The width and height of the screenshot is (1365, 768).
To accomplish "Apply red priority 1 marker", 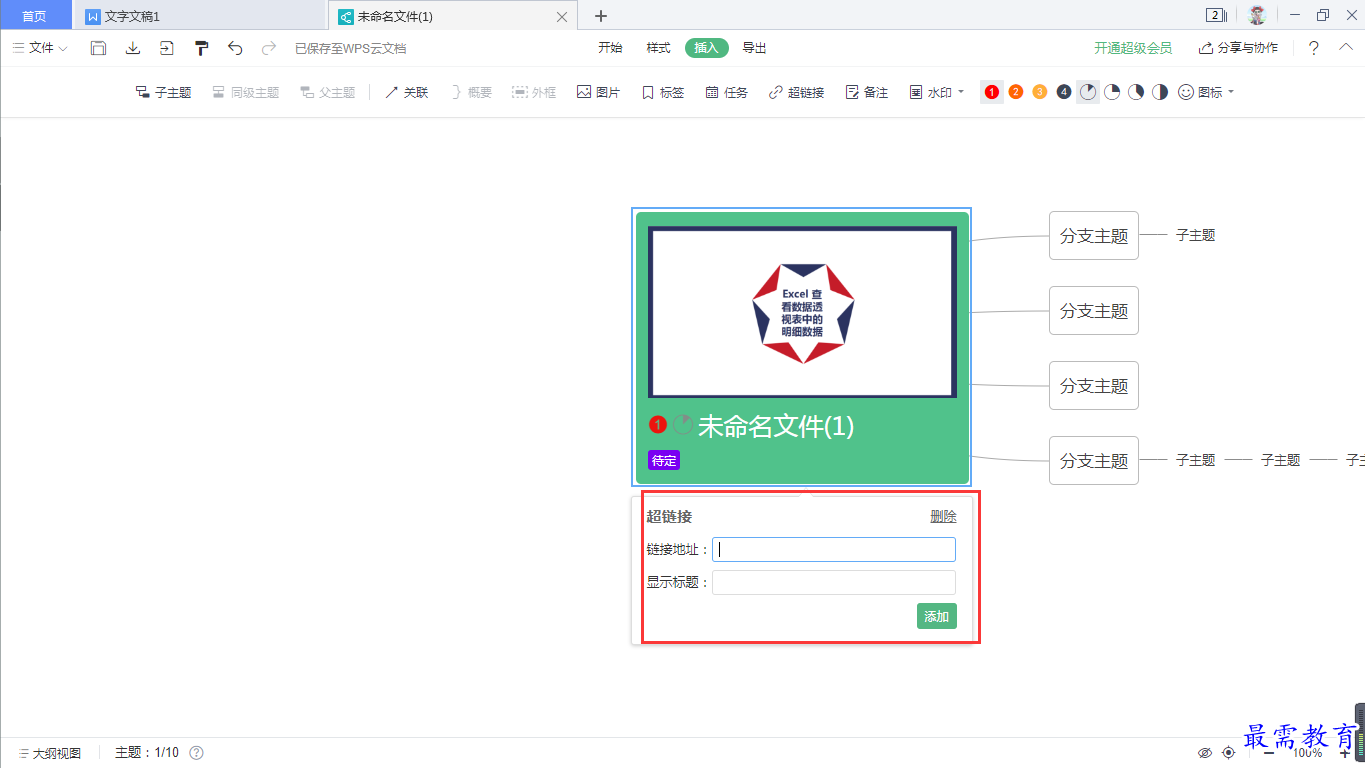I will [992, 92].
